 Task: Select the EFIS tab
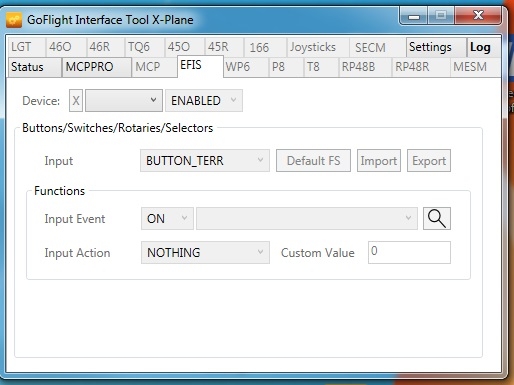[200, 66]
